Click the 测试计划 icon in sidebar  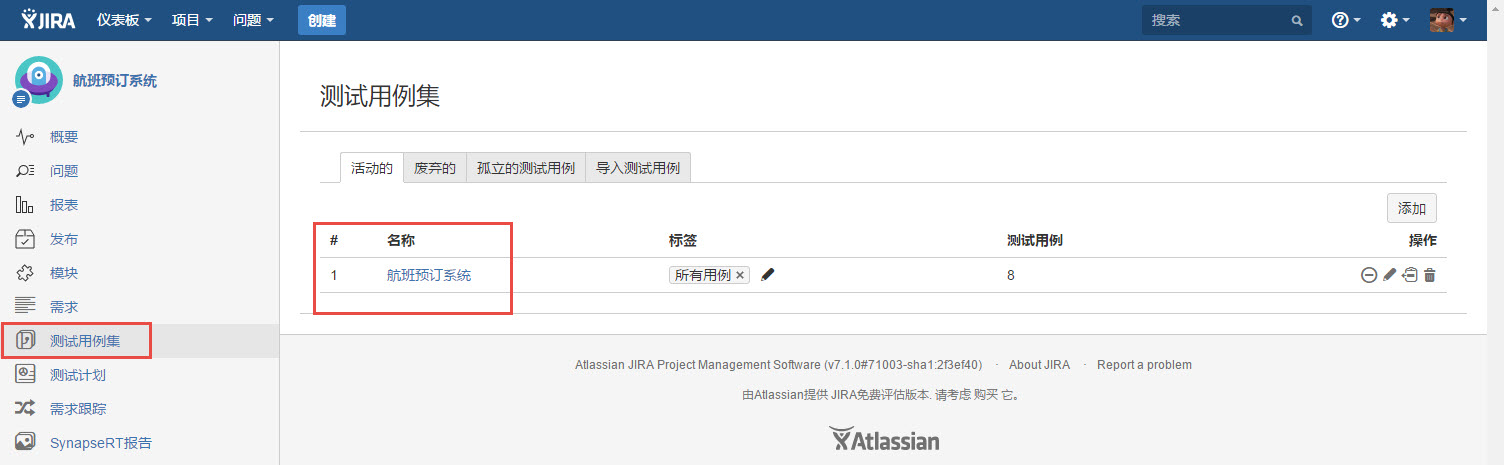pos(26,374)
